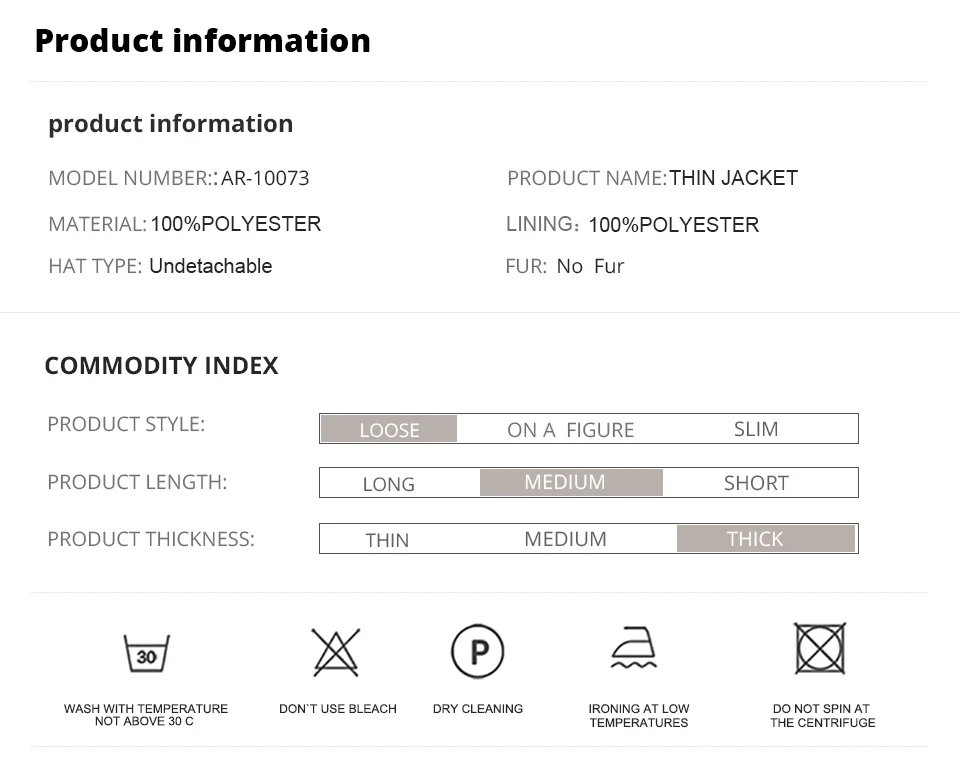Select ON A FIGURE style option
This screenshot has width=960, height=776.
pyautogui.click(x=571, y=430)
